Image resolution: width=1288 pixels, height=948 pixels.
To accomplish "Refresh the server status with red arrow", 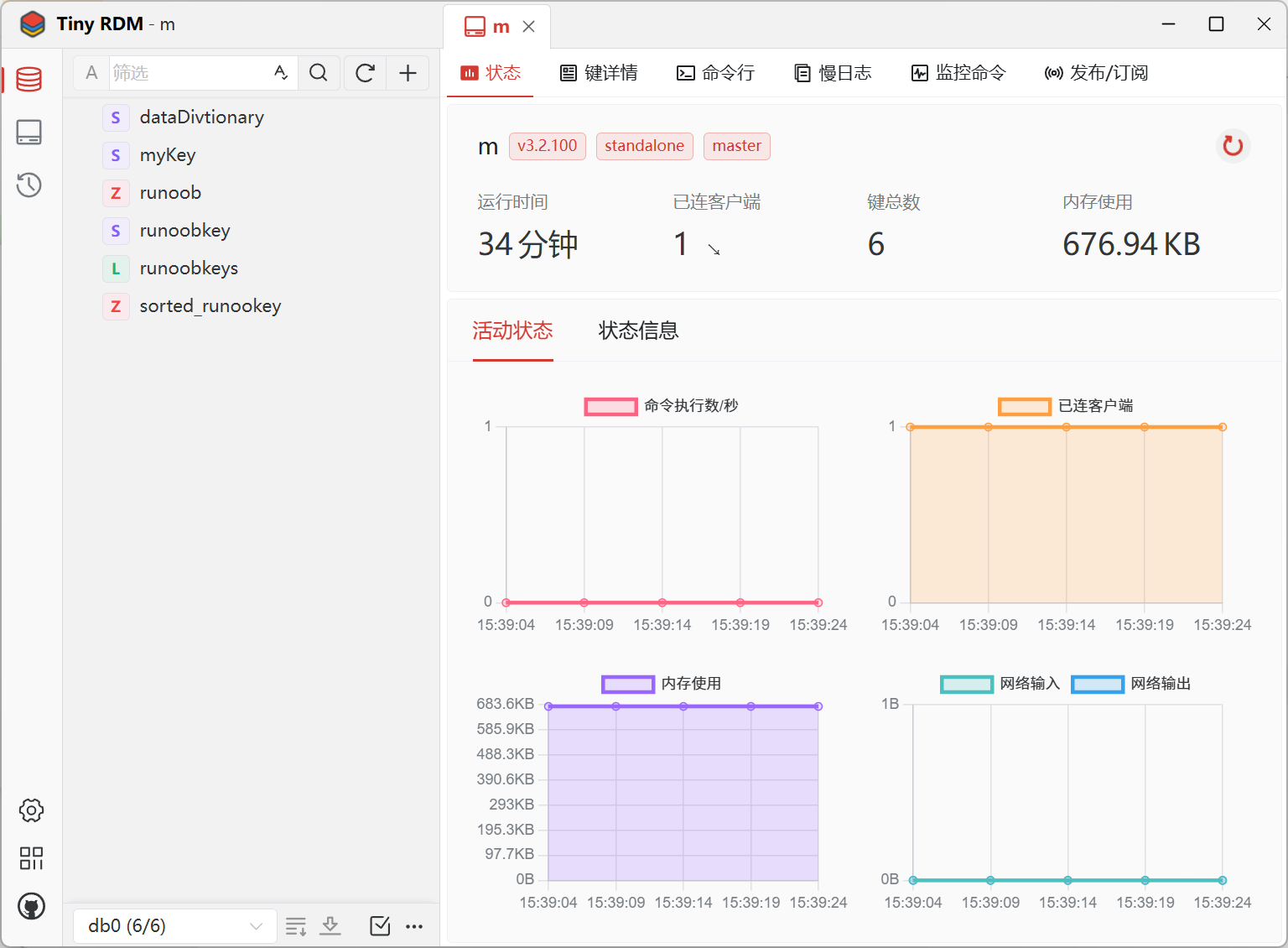I will [x=1233, y=146].
